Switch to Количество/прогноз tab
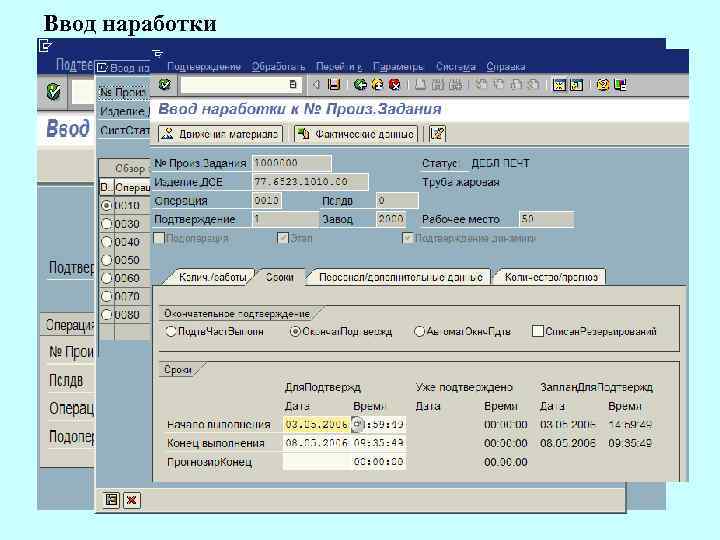Image resolution: width=720 pixels, height=540 pixels. (x=551, y=277)
